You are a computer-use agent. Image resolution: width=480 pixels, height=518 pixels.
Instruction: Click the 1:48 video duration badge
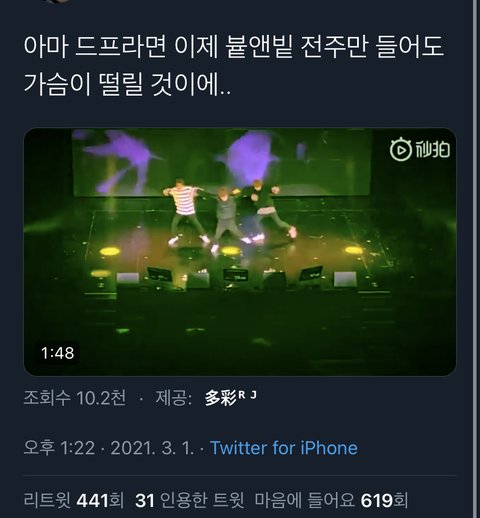(x=57, y=353)
